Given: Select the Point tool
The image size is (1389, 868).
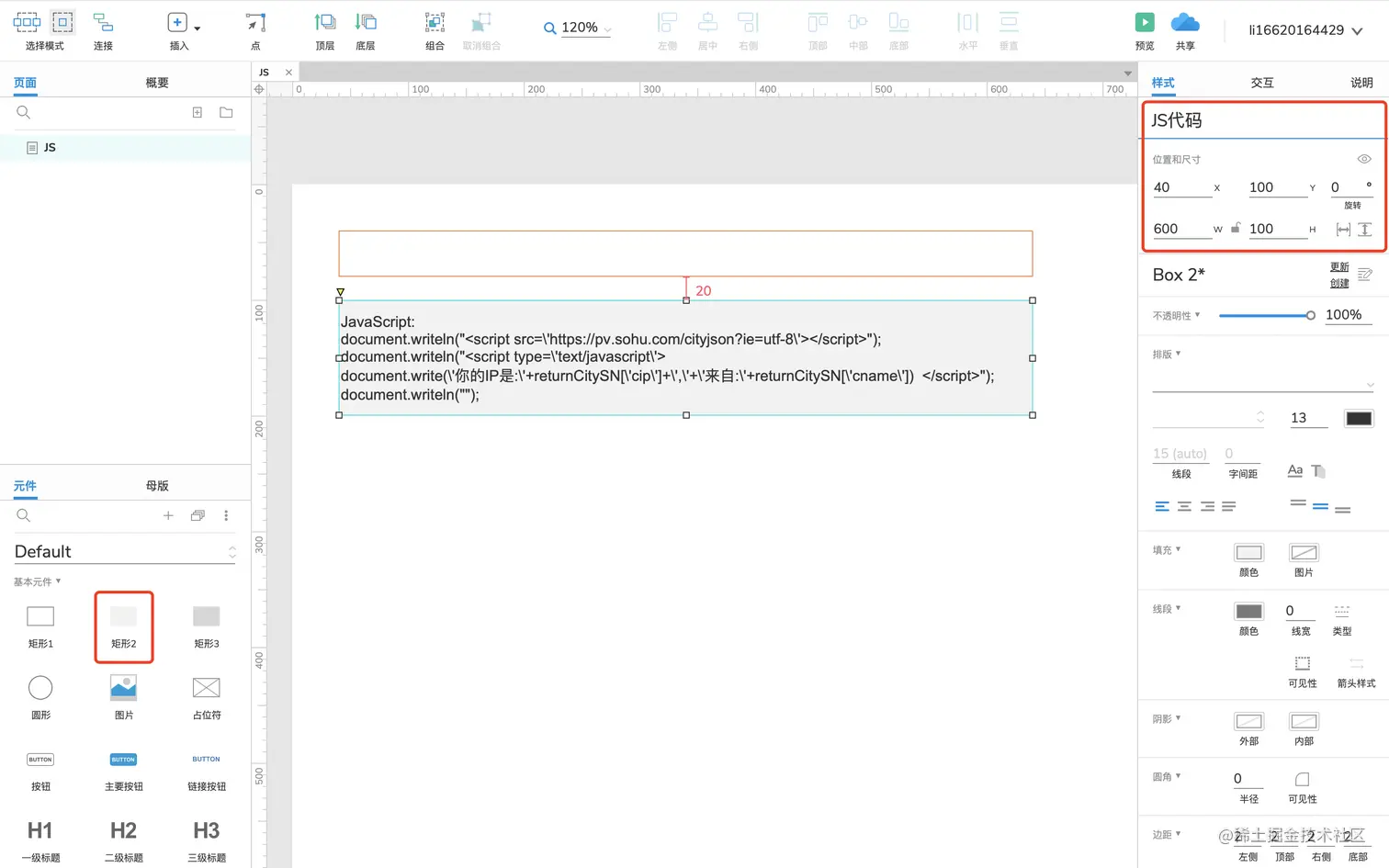Looking at the screenshot, I should click(255, 30).
